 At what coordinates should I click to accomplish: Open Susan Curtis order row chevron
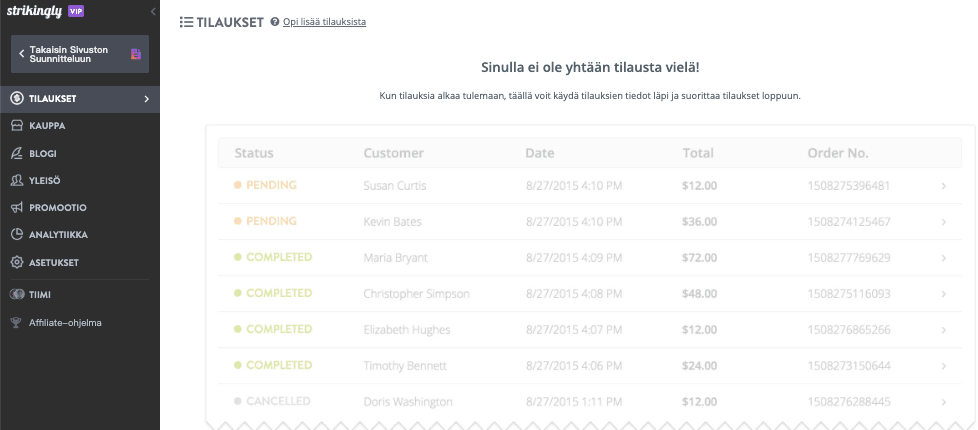tap(944, 186)
